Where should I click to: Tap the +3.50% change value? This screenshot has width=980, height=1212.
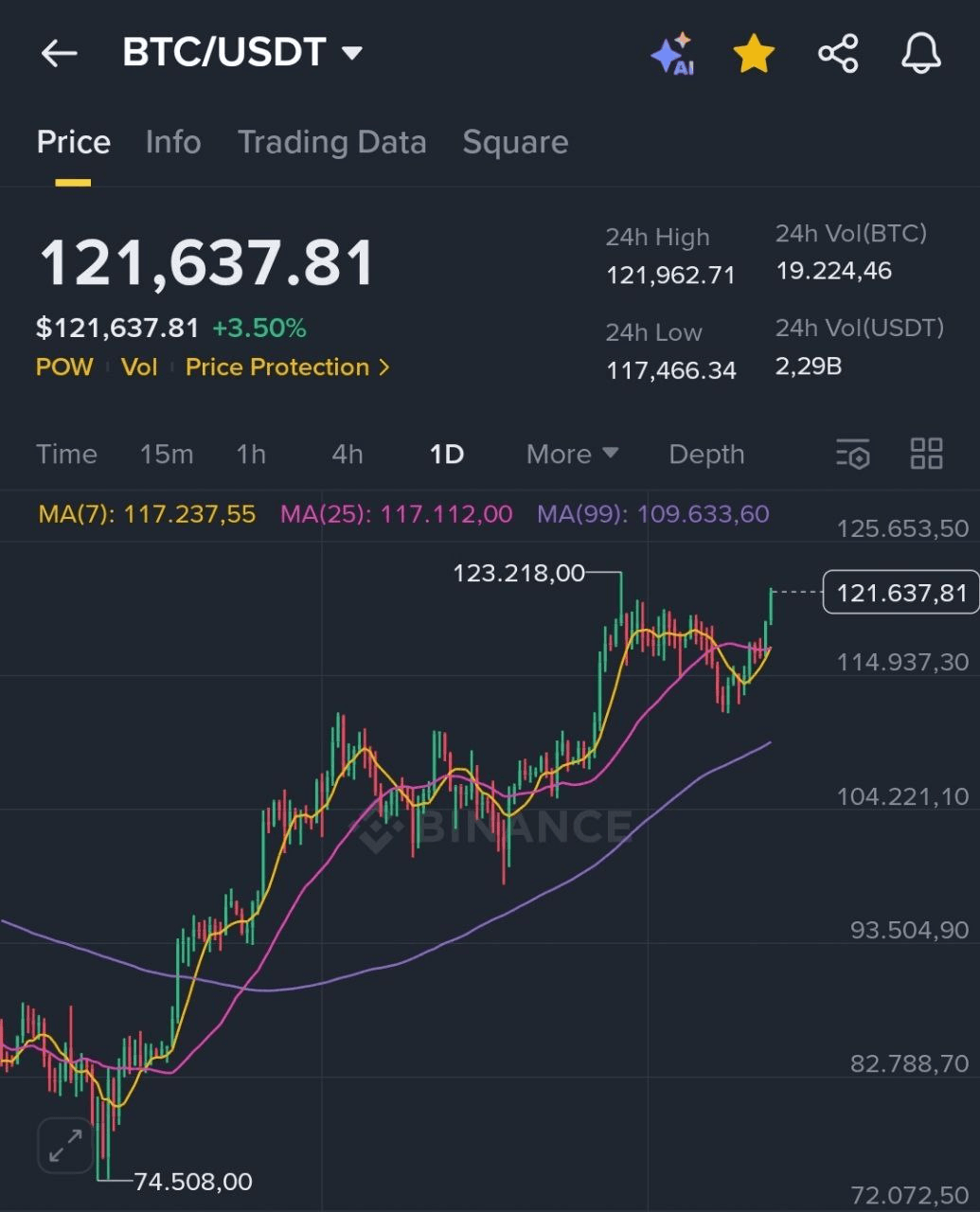(259, 329)
